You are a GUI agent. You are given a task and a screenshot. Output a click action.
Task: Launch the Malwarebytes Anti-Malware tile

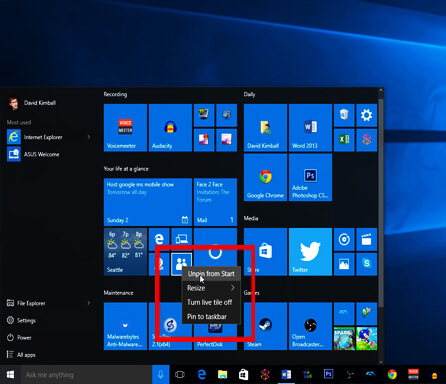[125, 326]
